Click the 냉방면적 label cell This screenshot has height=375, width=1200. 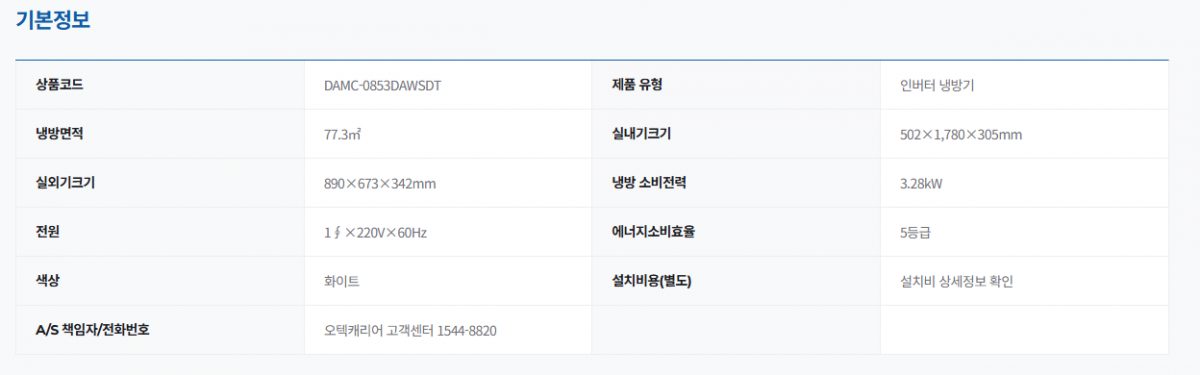point(160,134)
